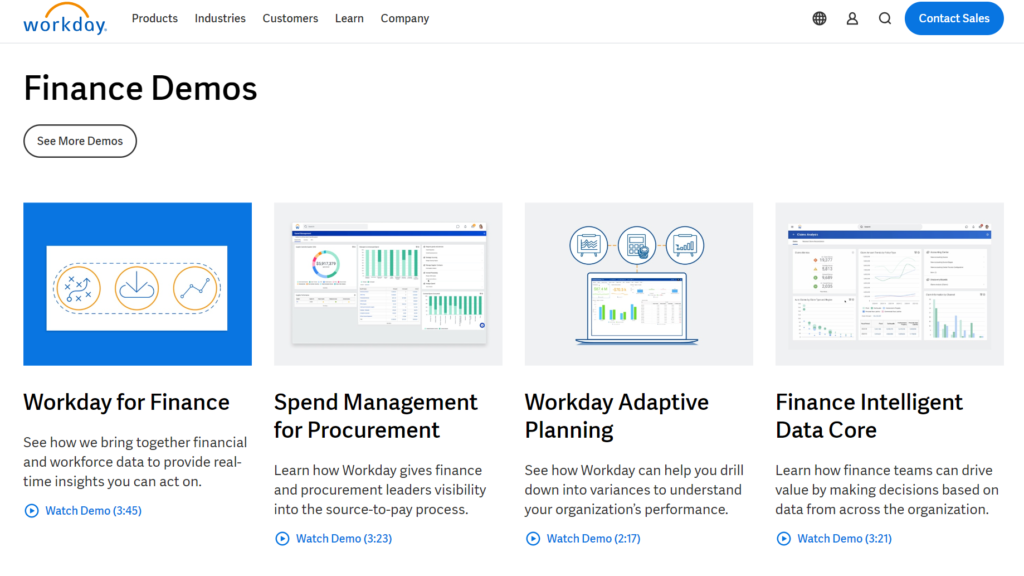Click the playbook strategy icon in Finance thumbnail
This screenshot has height=576, width=1024.
78,288
